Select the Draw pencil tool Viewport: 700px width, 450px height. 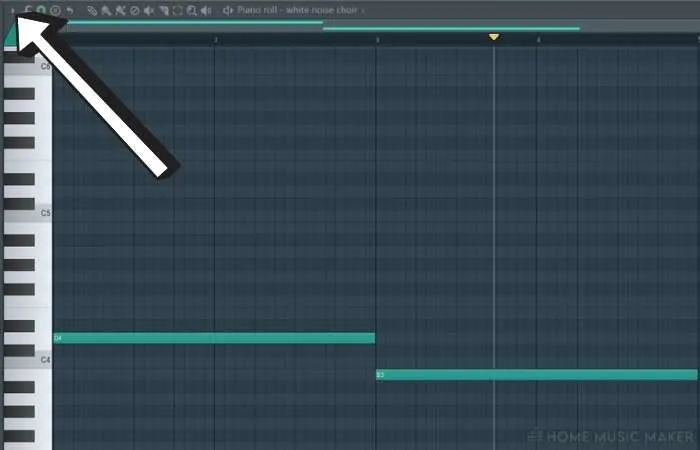(x=92, y=10)
